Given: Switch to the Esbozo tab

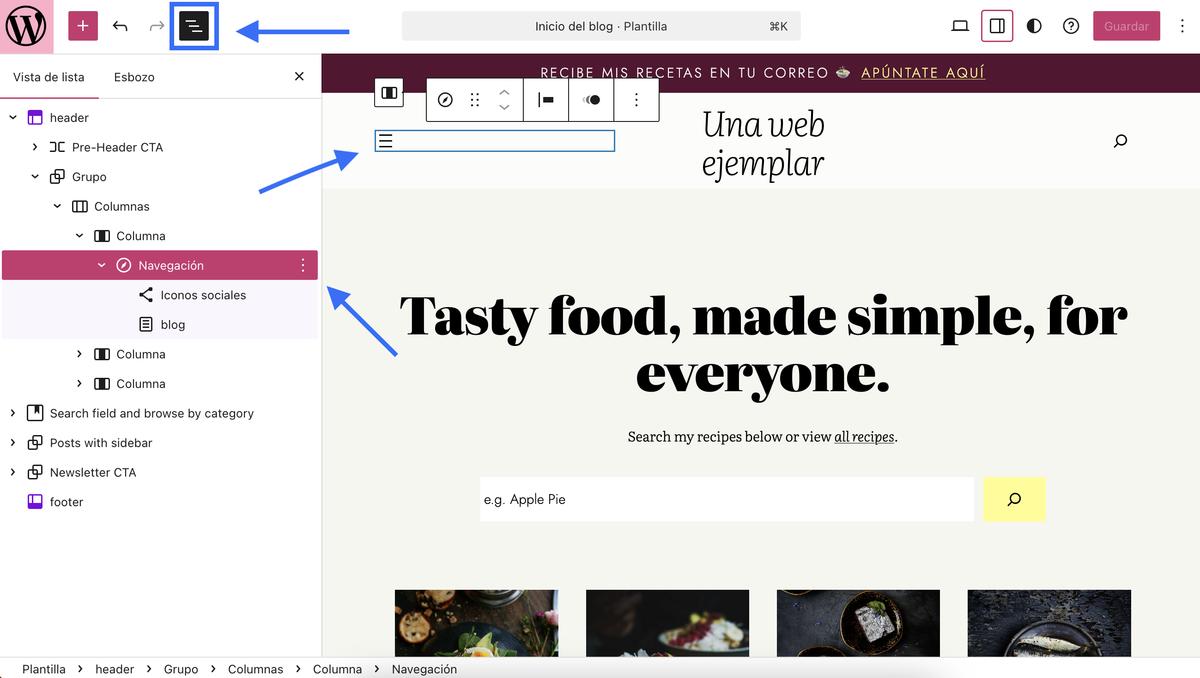Looking at the screenshot, I should tap(134, 77).
